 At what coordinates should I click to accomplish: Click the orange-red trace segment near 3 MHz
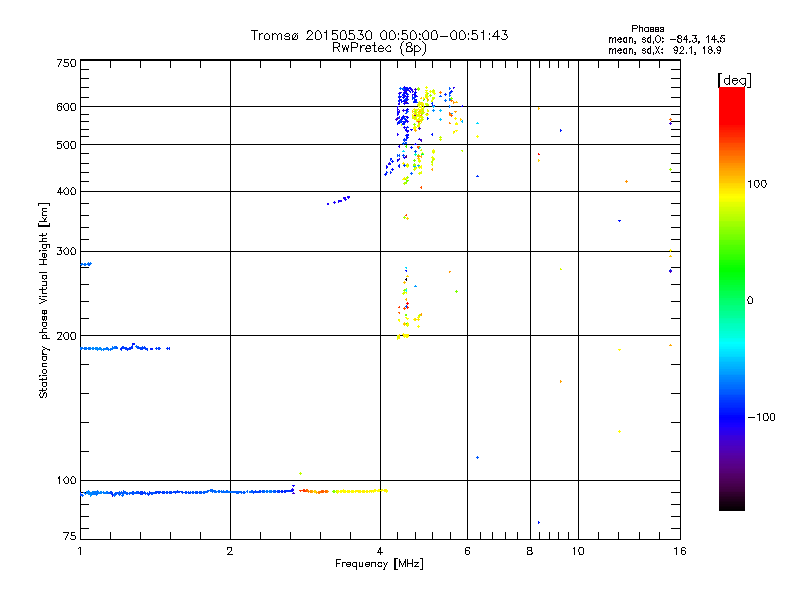pos(313,491)
